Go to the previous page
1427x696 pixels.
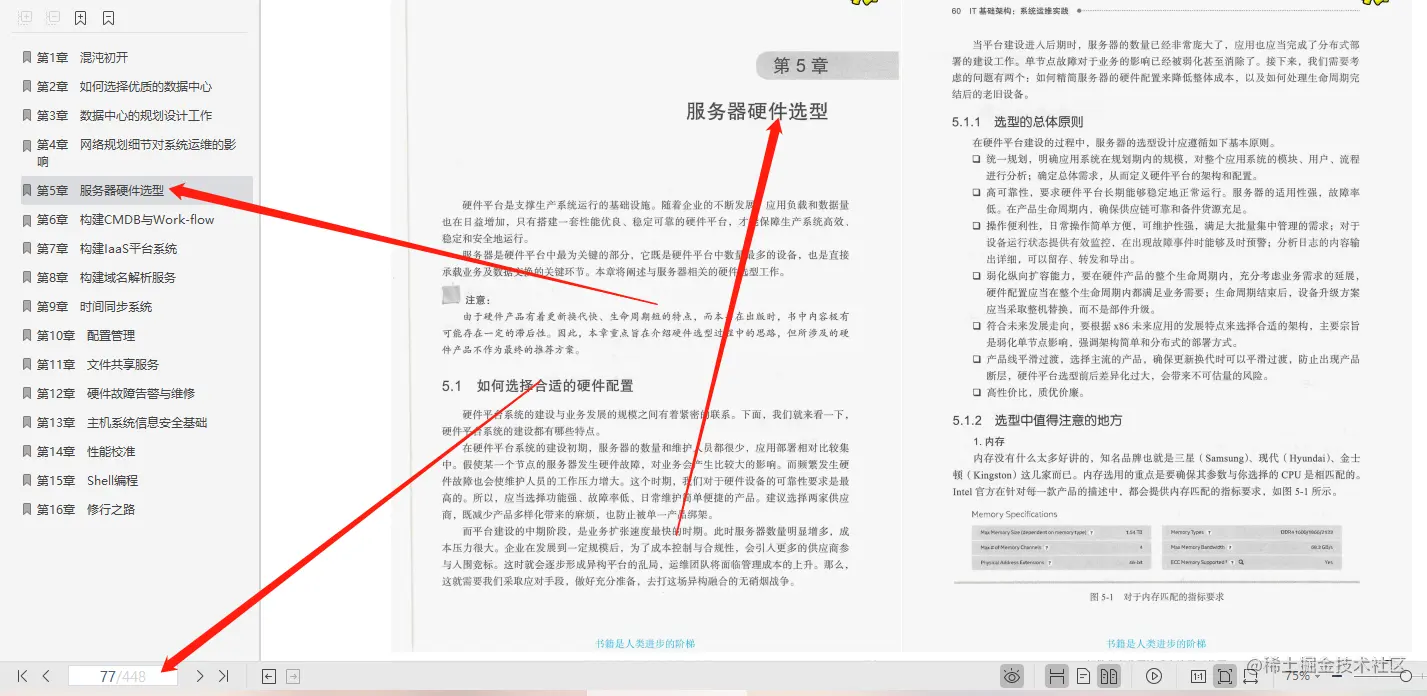(45, 676)
